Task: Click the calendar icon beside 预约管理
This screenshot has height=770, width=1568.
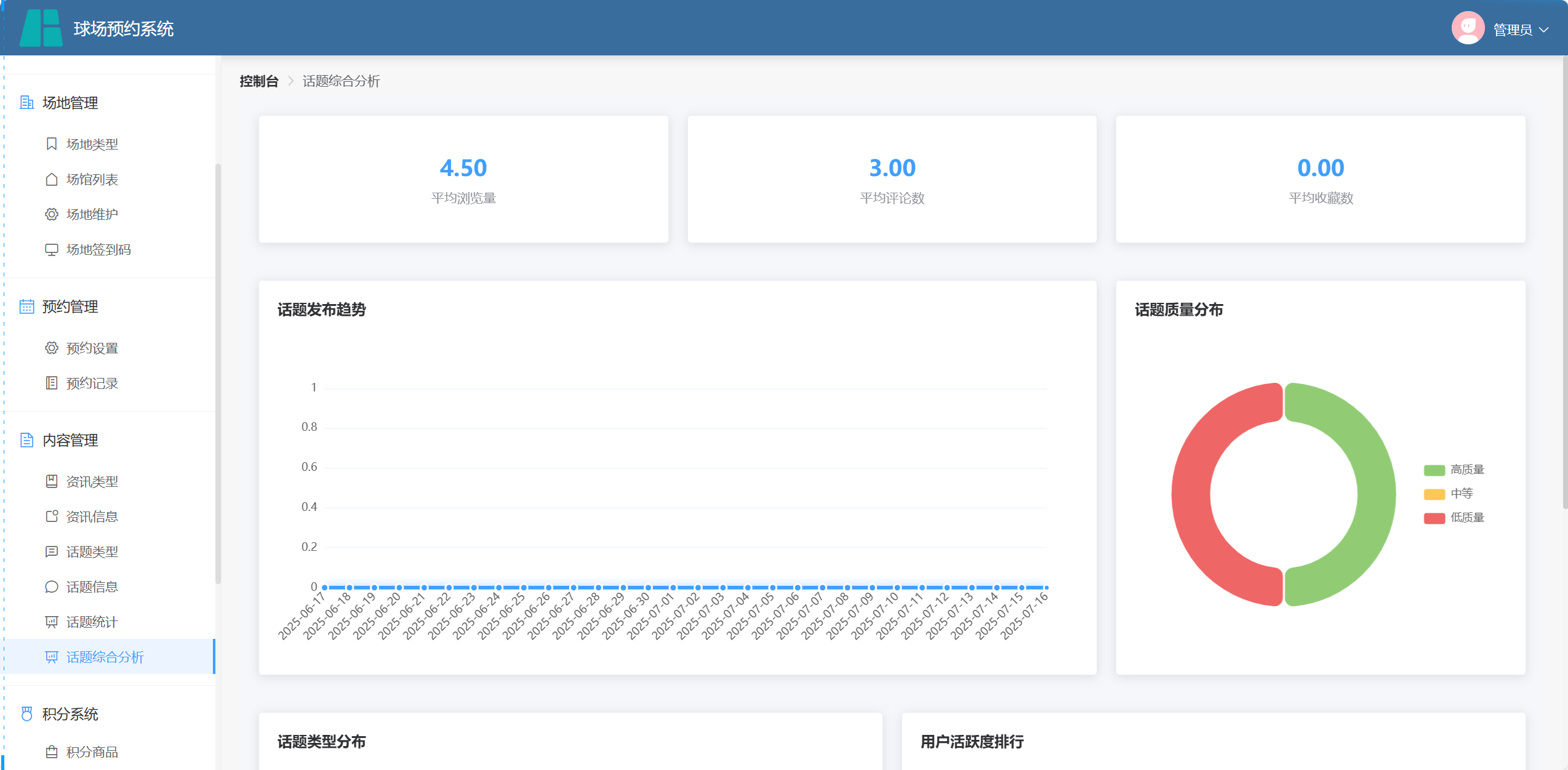Action: click(x=26, y=307)
